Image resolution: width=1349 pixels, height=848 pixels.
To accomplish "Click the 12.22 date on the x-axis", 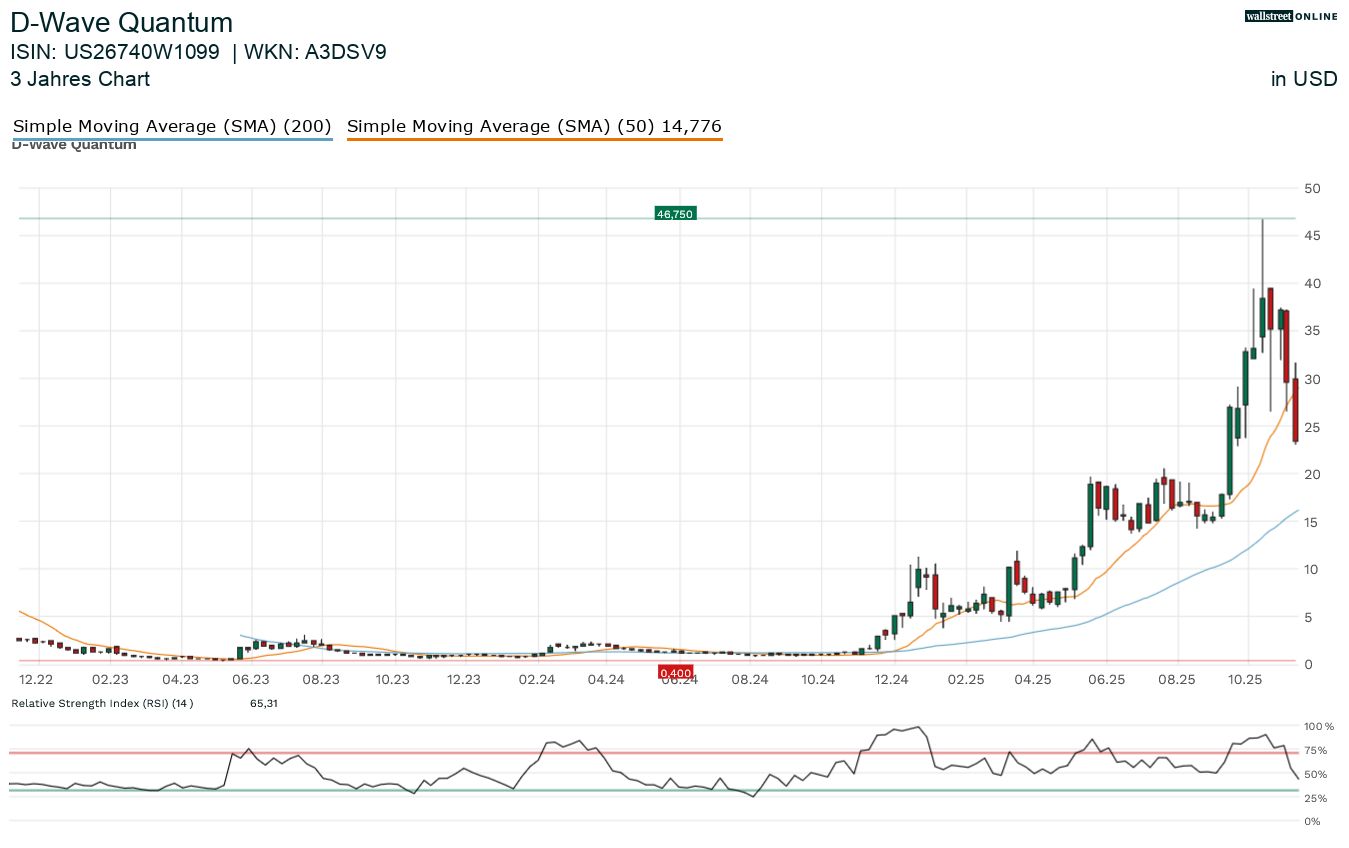I will click(x=36, y=680).
